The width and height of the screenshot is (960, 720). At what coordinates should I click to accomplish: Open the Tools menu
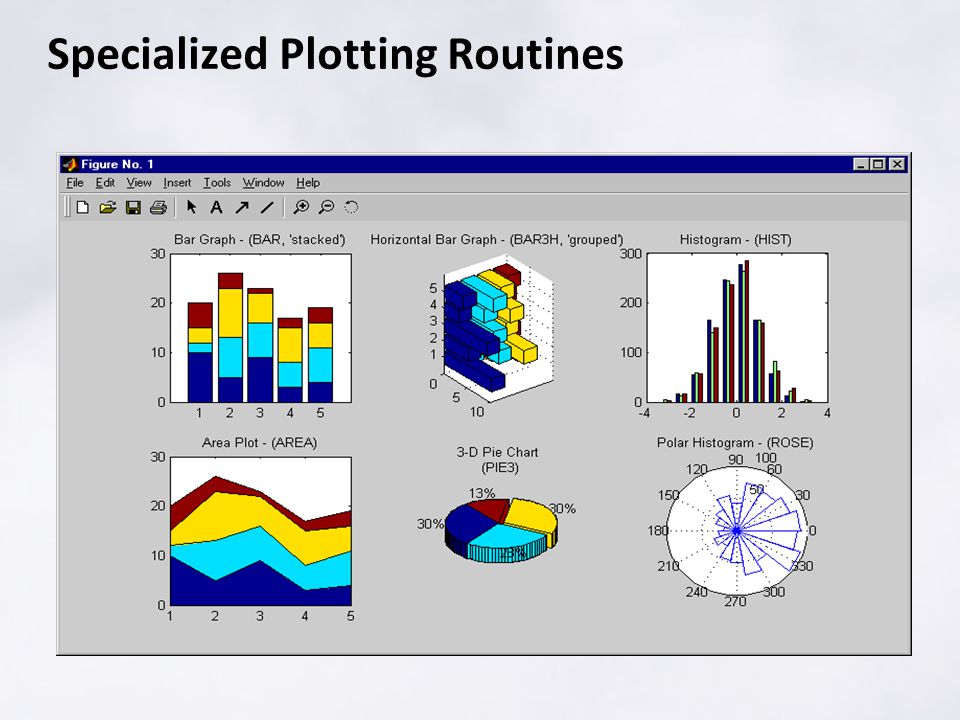pyautogui.click(x=217, y=182)
